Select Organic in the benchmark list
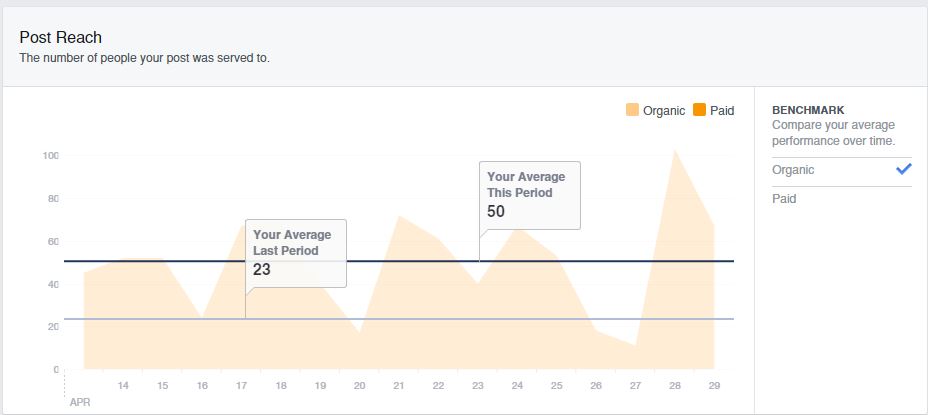 tap(793, 170)
